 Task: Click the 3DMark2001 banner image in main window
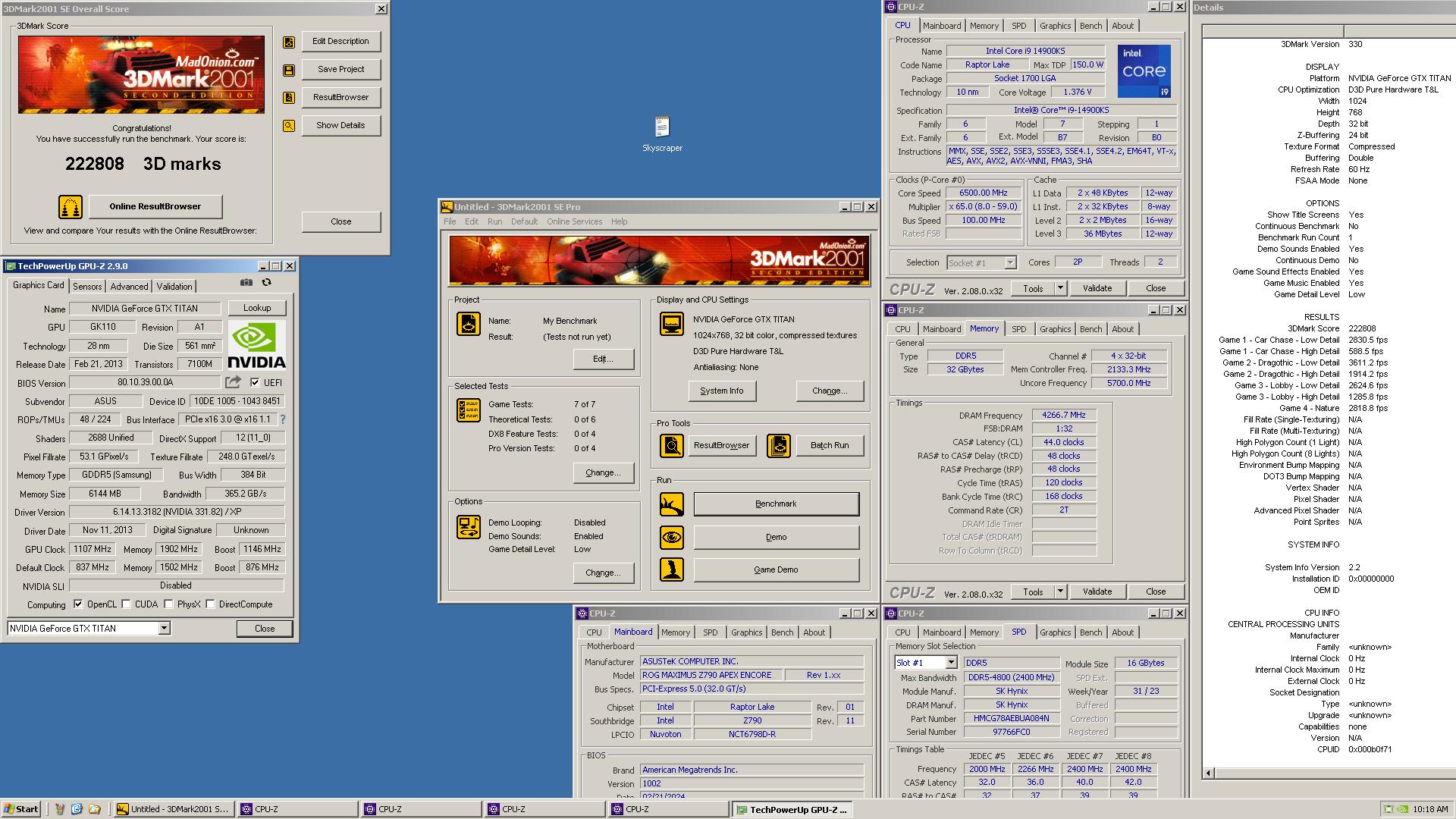click(659, 261)
